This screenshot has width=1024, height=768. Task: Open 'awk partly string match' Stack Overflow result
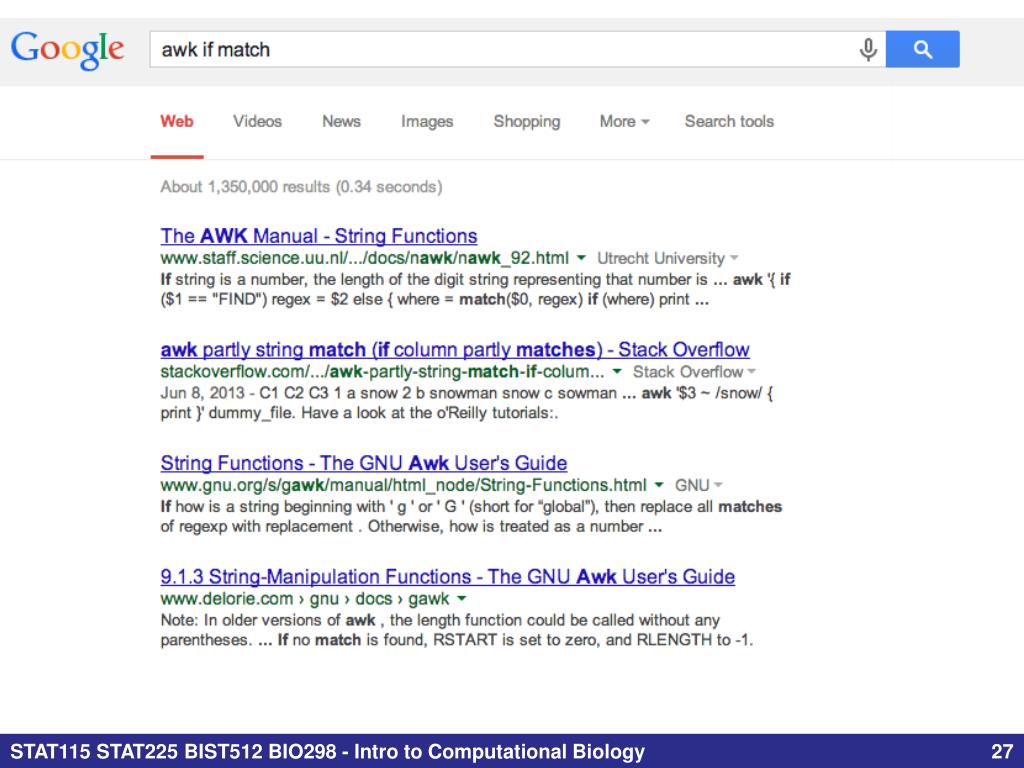point(455,349)
